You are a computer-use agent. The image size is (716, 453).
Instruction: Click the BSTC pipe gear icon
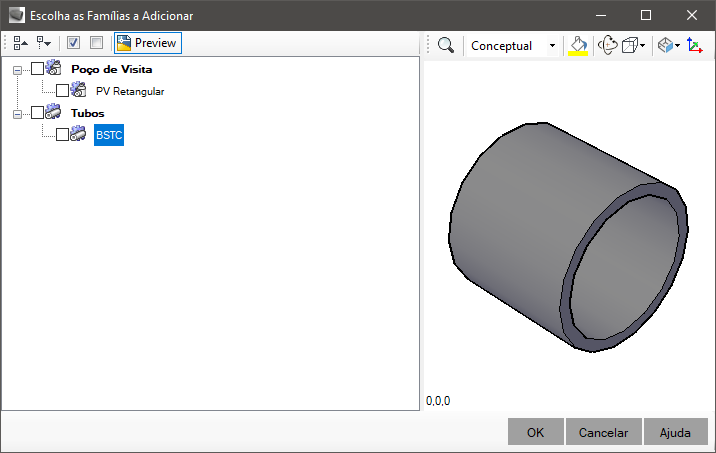click(x=78, y=133)
